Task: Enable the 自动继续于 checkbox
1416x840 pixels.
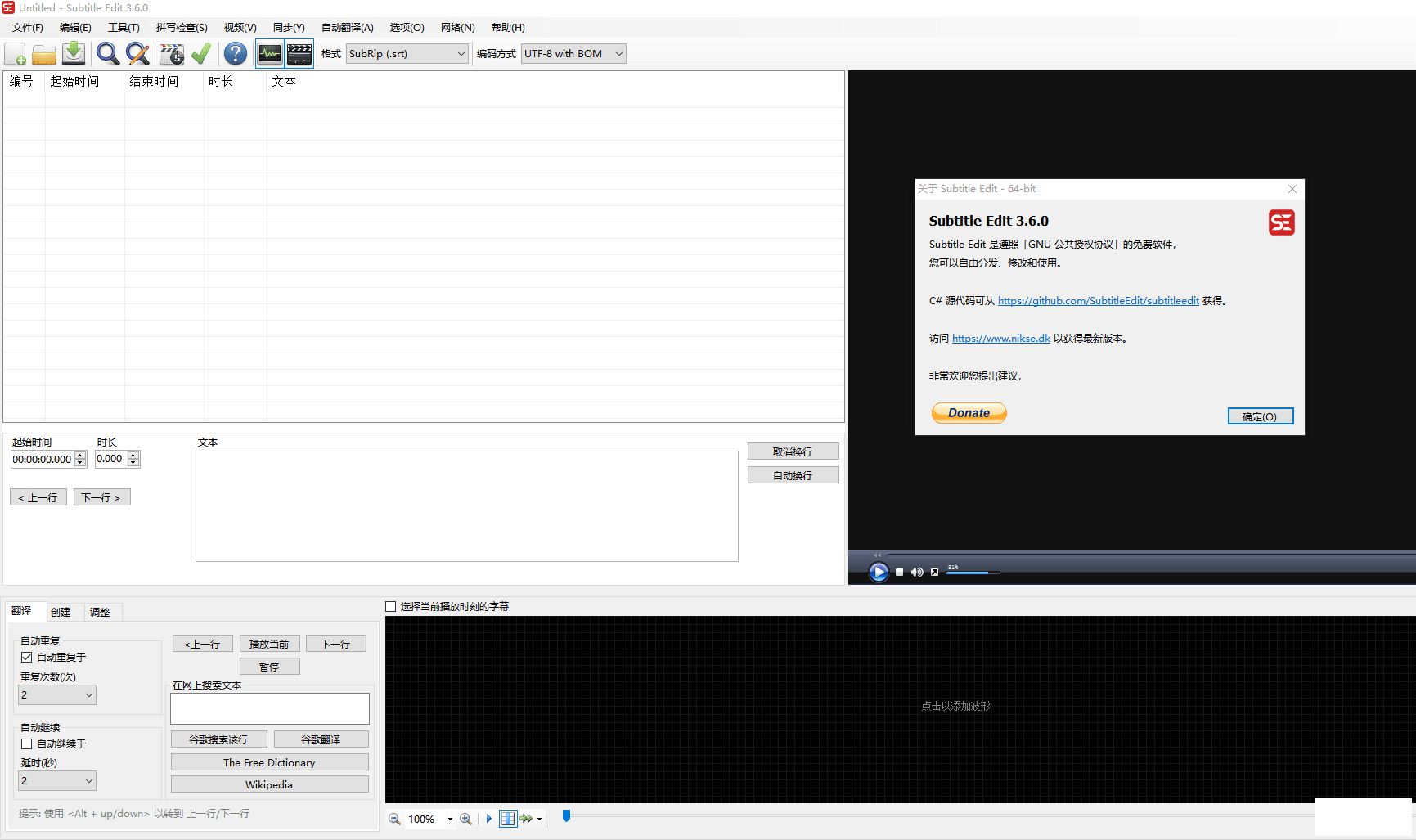Action: coord(27,743)
